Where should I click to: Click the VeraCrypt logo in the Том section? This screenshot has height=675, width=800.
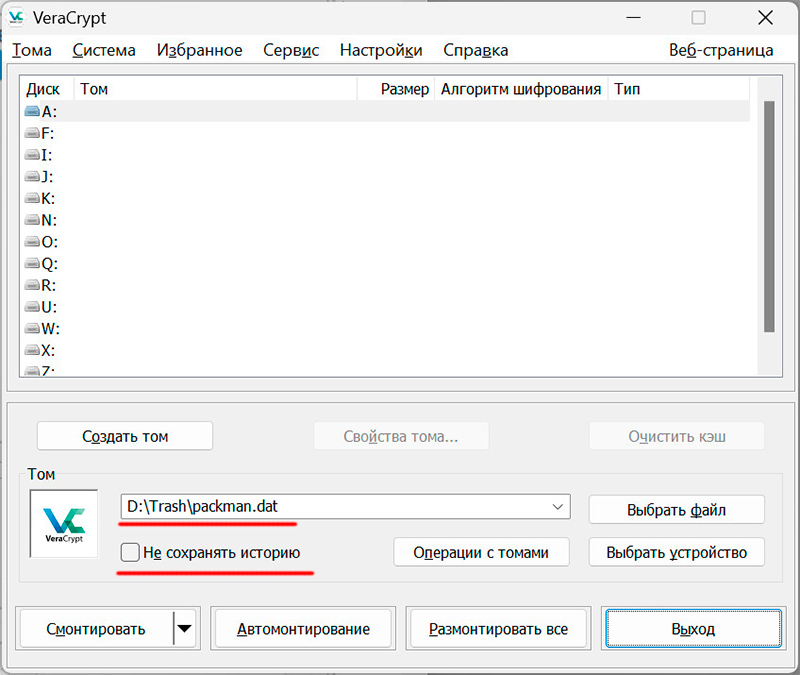[x=64, y=523]
